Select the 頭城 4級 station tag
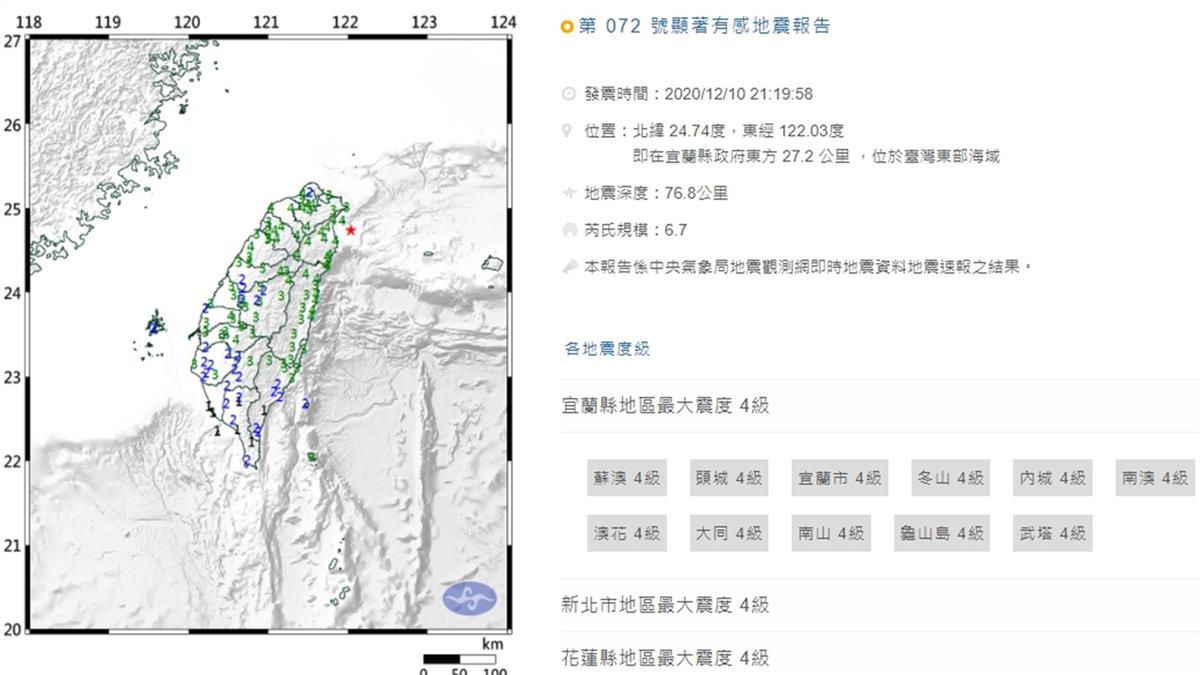Viewport: 1200px width, 675px height. 728,478
